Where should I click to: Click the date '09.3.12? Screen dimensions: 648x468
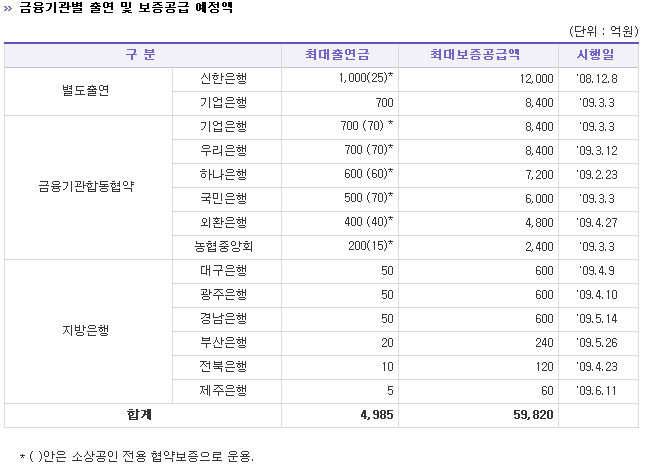click(597, 150)
